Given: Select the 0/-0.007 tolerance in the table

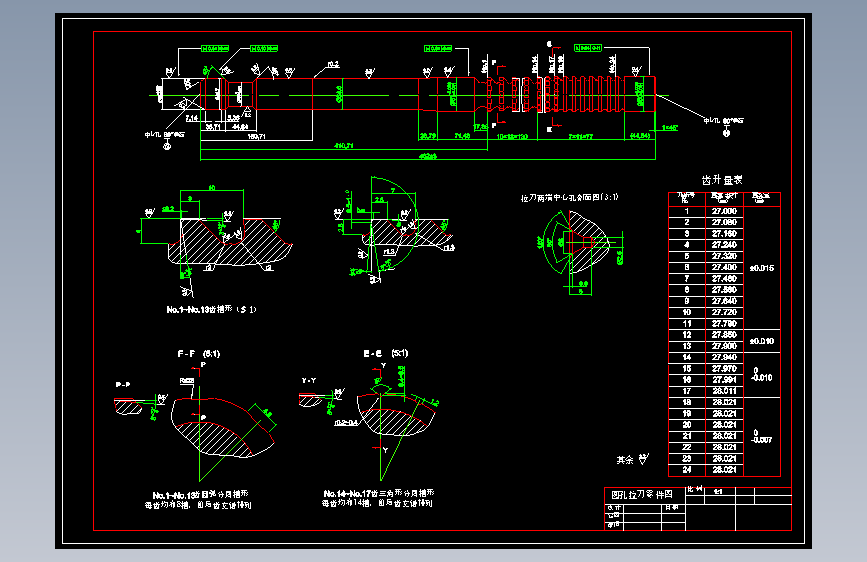Looking at the screenshot, I should tap(761, 436).
